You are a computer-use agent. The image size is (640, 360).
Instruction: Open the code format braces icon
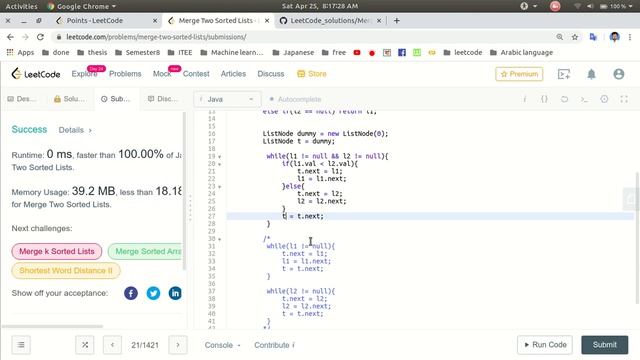click(544, 99)
